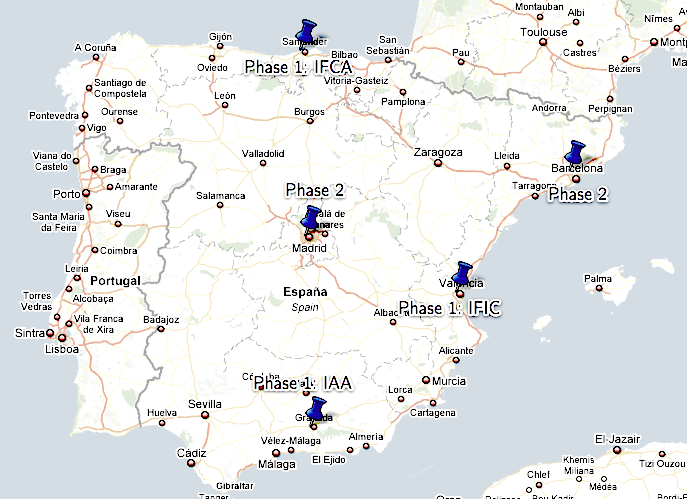Screen dimensions: 687x499
Task: Click the Andorra label
Action: tap(549, 108)
